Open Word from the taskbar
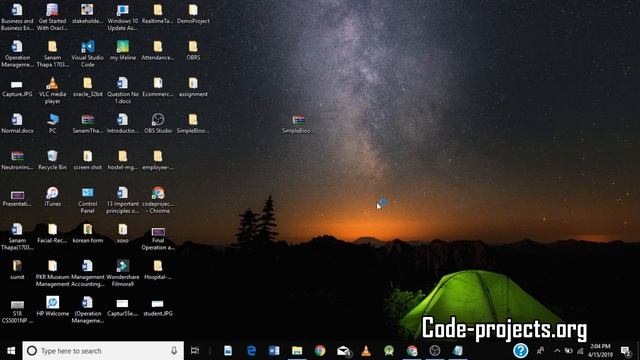This screenshot has width=640, height=360. click(x=274, y=351)
